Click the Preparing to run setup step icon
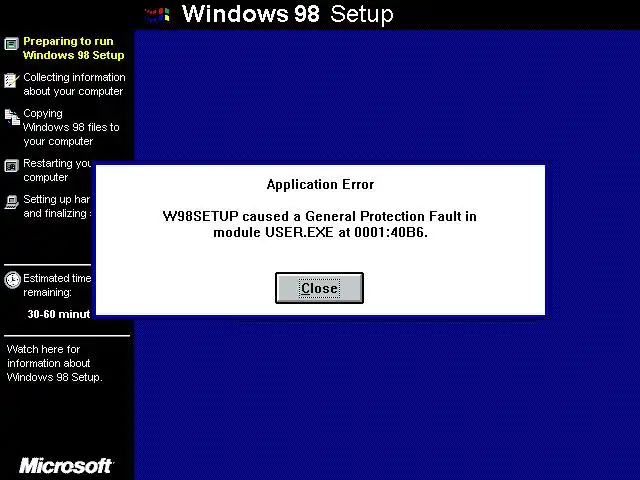The image size is (640, 480). pos(11,43)
